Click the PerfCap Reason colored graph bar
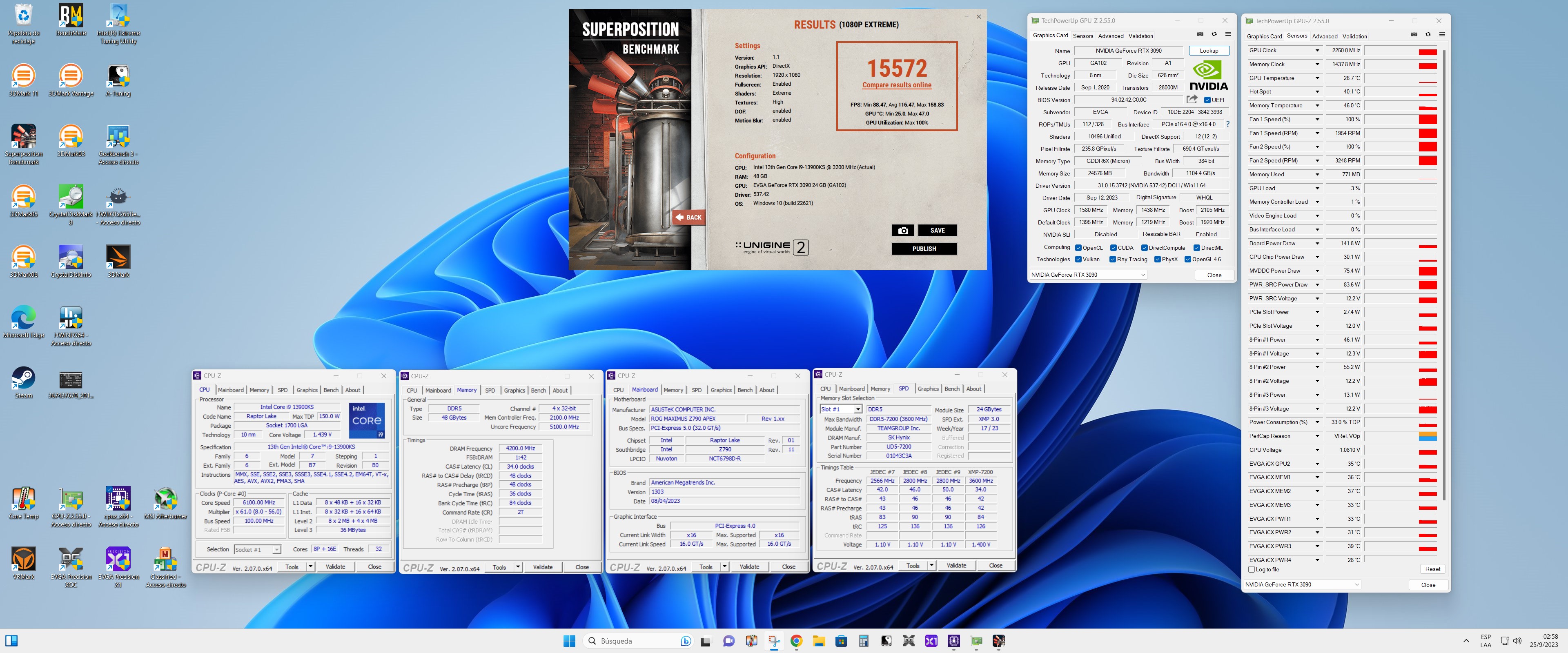This screenshot has width=1568, height=653. [1428, 436]
